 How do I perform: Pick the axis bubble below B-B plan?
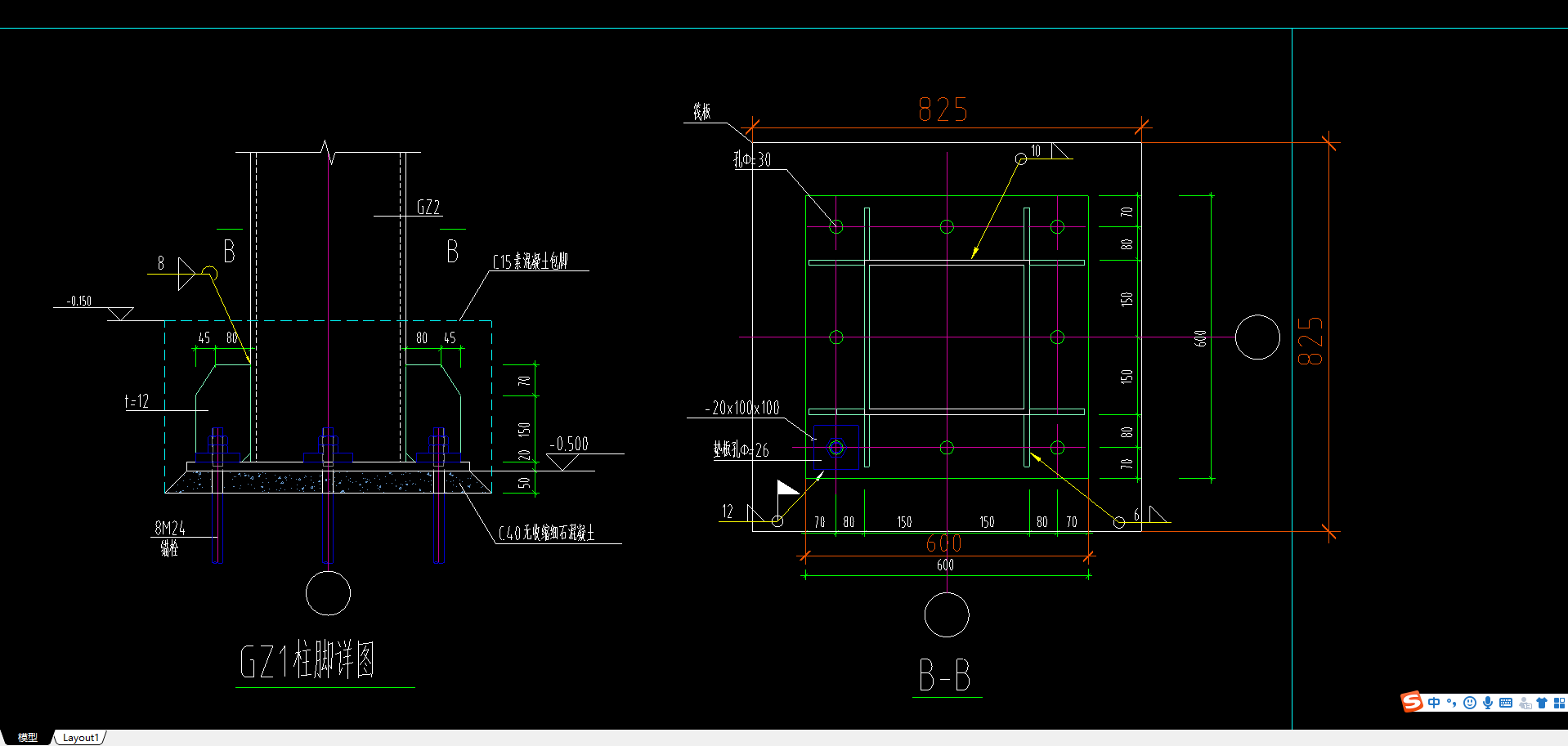(947, 614)
